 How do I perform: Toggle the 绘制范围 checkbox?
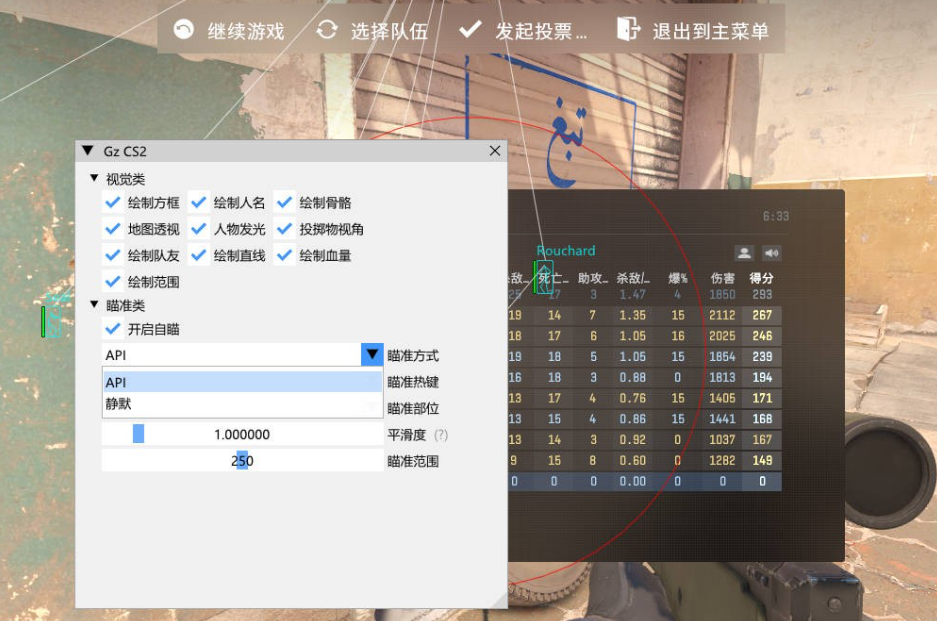pos(112,282)
